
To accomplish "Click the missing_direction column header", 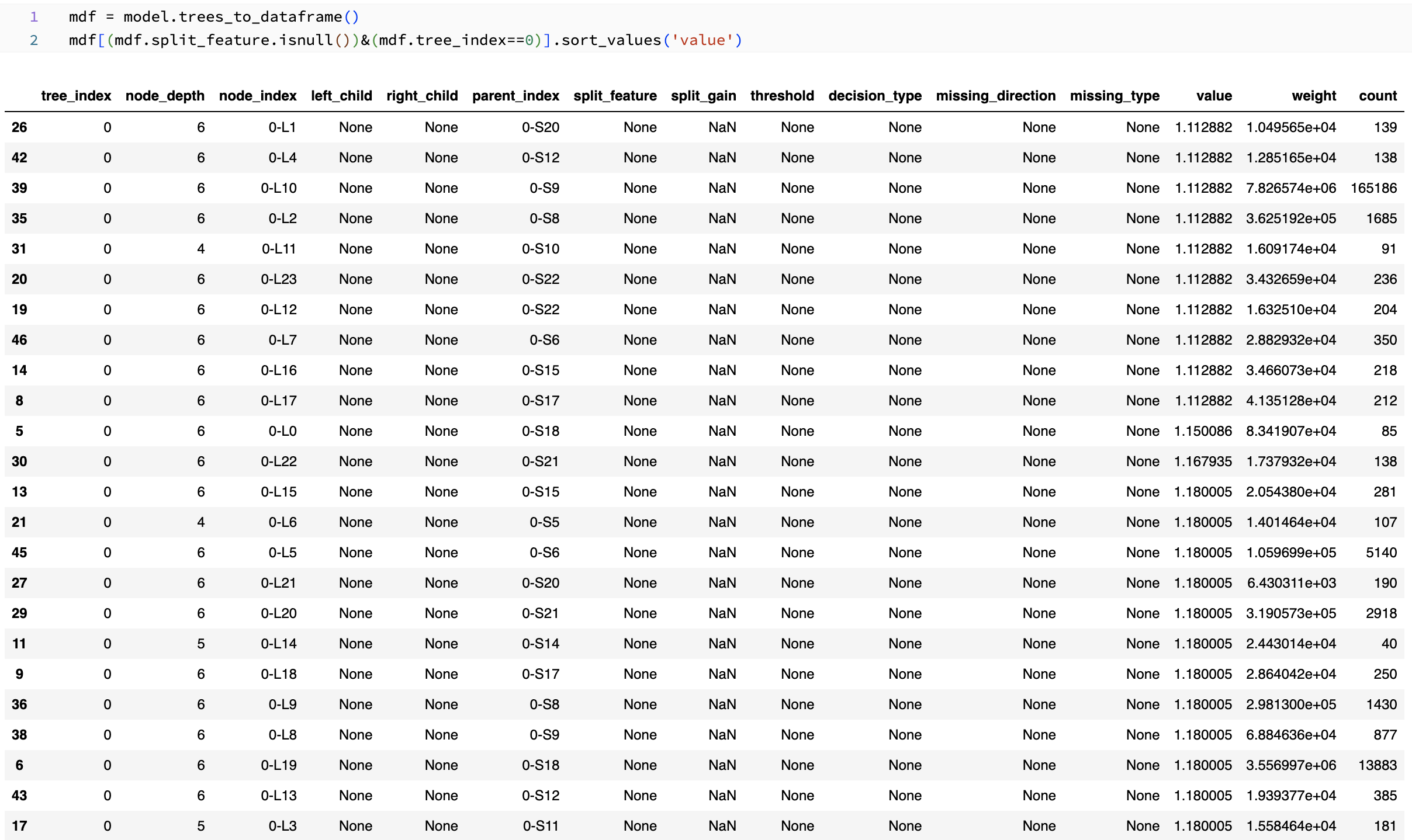I will pyautogui.click(x=996, y=95).
